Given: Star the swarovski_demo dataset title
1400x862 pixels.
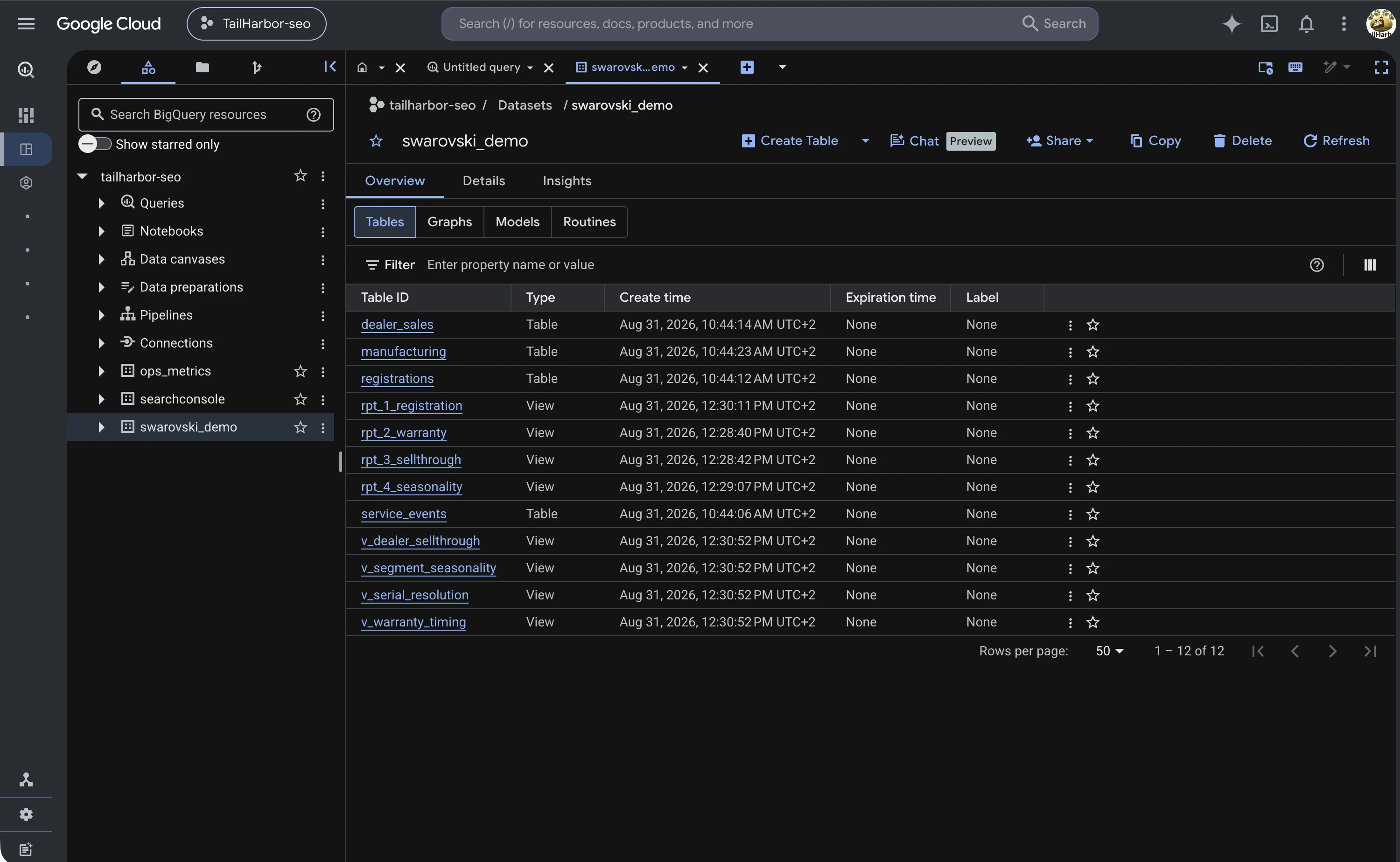Looking at the screenshot, I should [x=376, y=141].
